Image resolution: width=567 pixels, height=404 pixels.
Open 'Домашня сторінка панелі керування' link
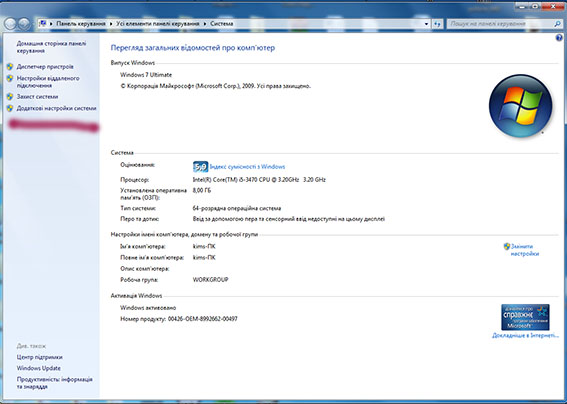click(51, 47)
